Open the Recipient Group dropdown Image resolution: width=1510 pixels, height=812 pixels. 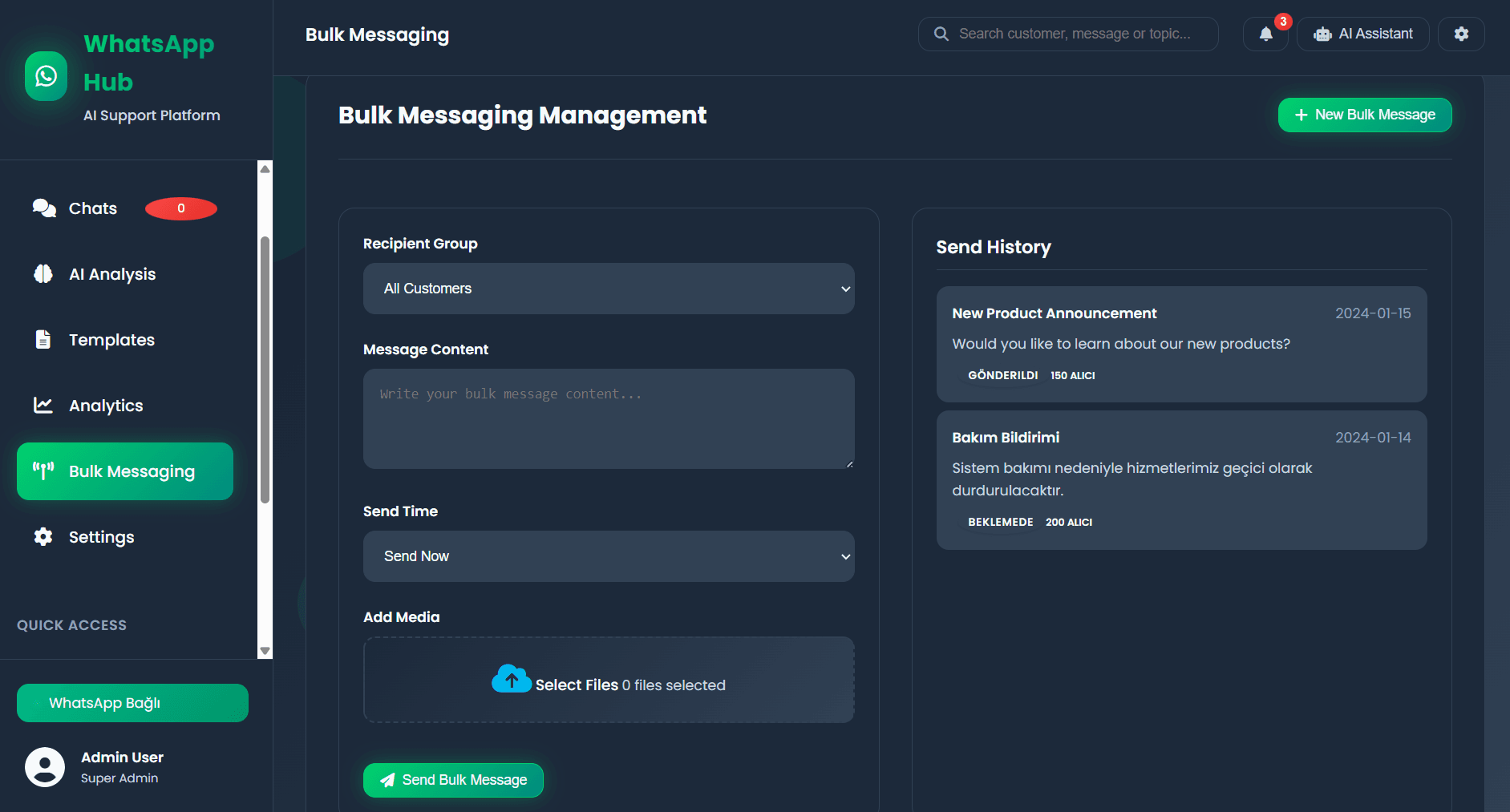(609, 289)
